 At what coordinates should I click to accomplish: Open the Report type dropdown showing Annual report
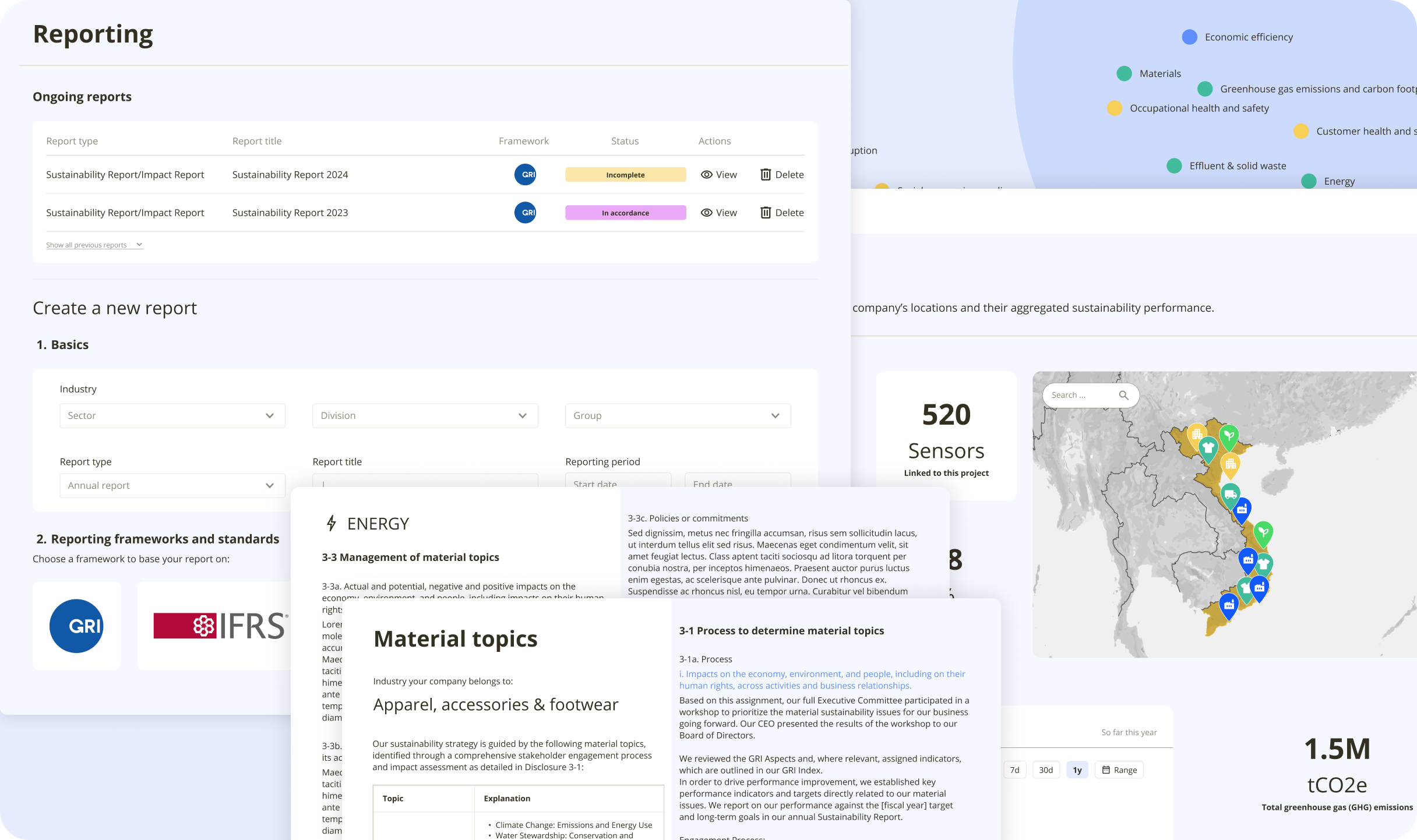pos(172,485)
